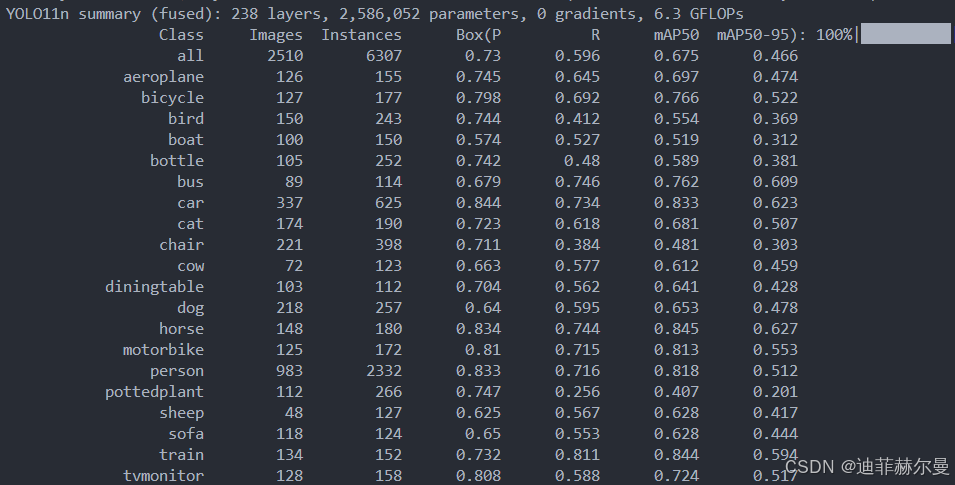
Task: Click the 'Class' column header
Action: (x=181, y=35)
